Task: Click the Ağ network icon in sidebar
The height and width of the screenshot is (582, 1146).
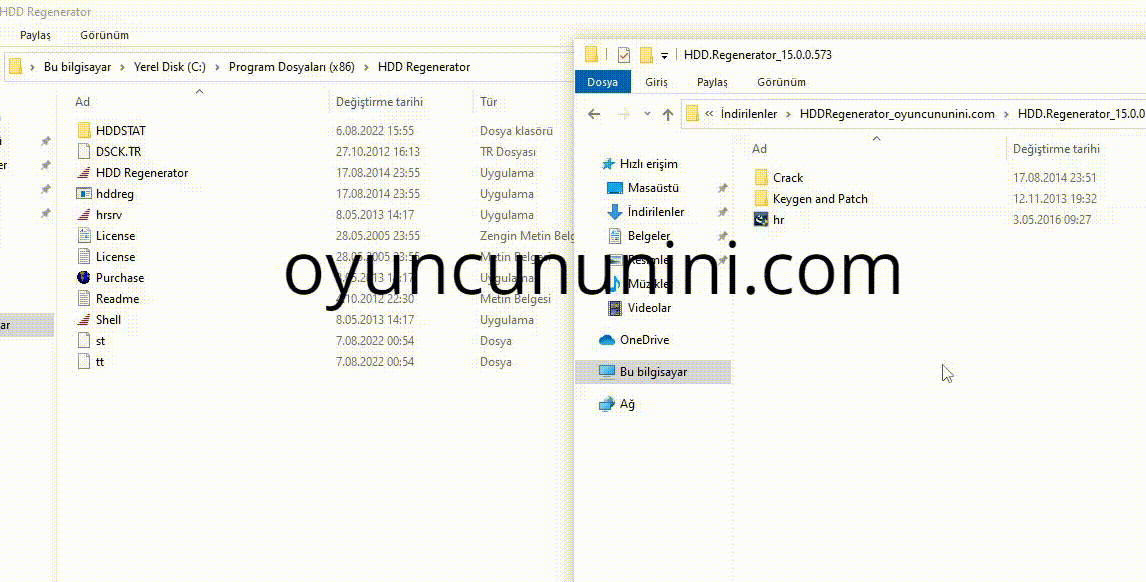Action: (607, 404)
